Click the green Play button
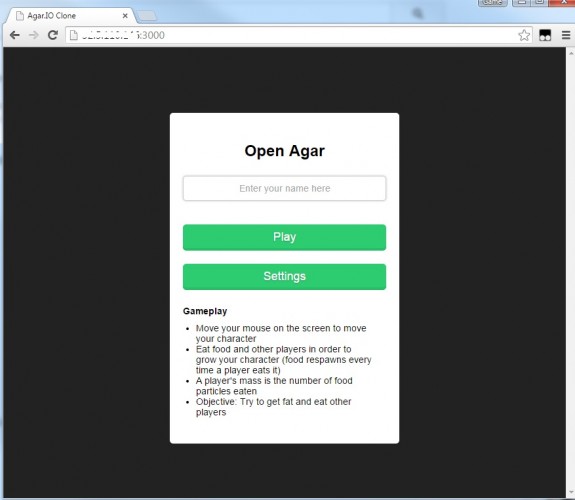Viewport: 575px width, 500px height. click(x=284, y=237)
